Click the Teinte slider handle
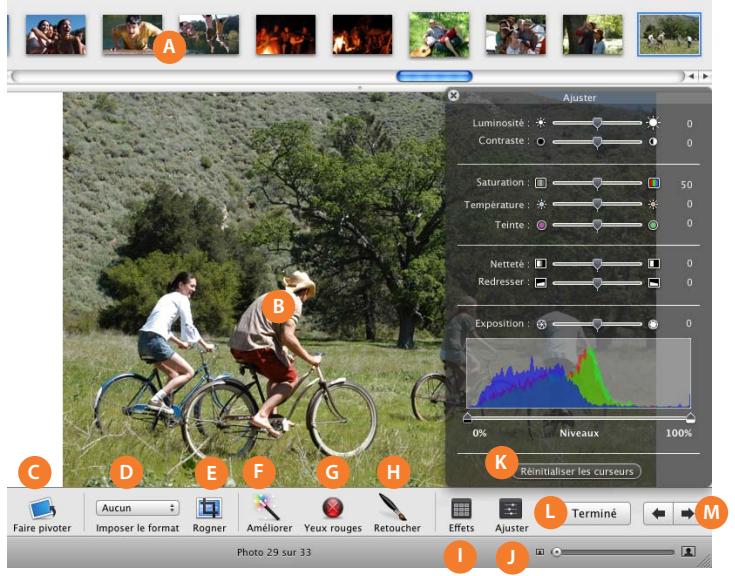Screen dimensions: 735x576 [597, 225]
